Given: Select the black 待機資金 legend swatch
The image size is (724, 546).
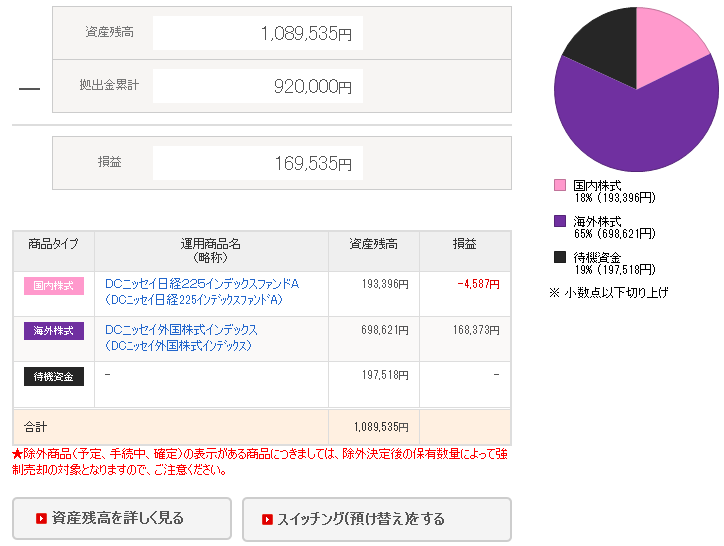Looking at the screenshot, I should [560, 257].
